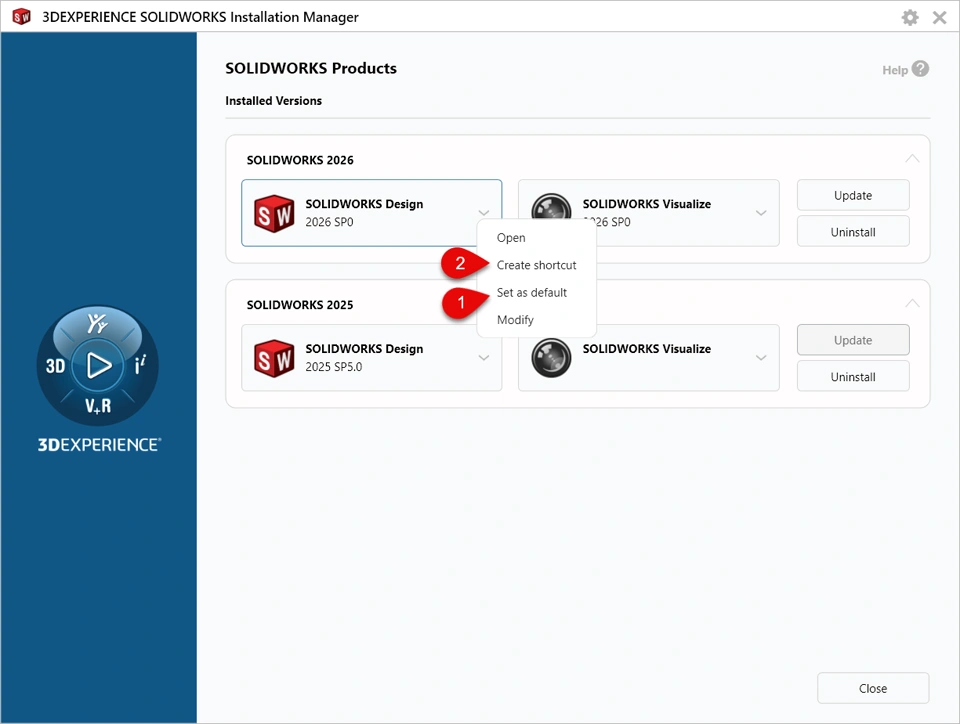Click the SOLIDWORKS Visualize 2026 lens icon
Viewport: 960px width, 724px height.
pyautogui.click(x=550, y=207)
